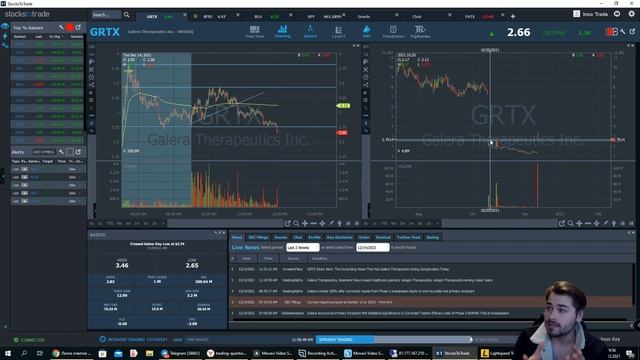Pop out the Top % Gainers panel
This screenshot has width=640, height=360.
coord(78,27)
